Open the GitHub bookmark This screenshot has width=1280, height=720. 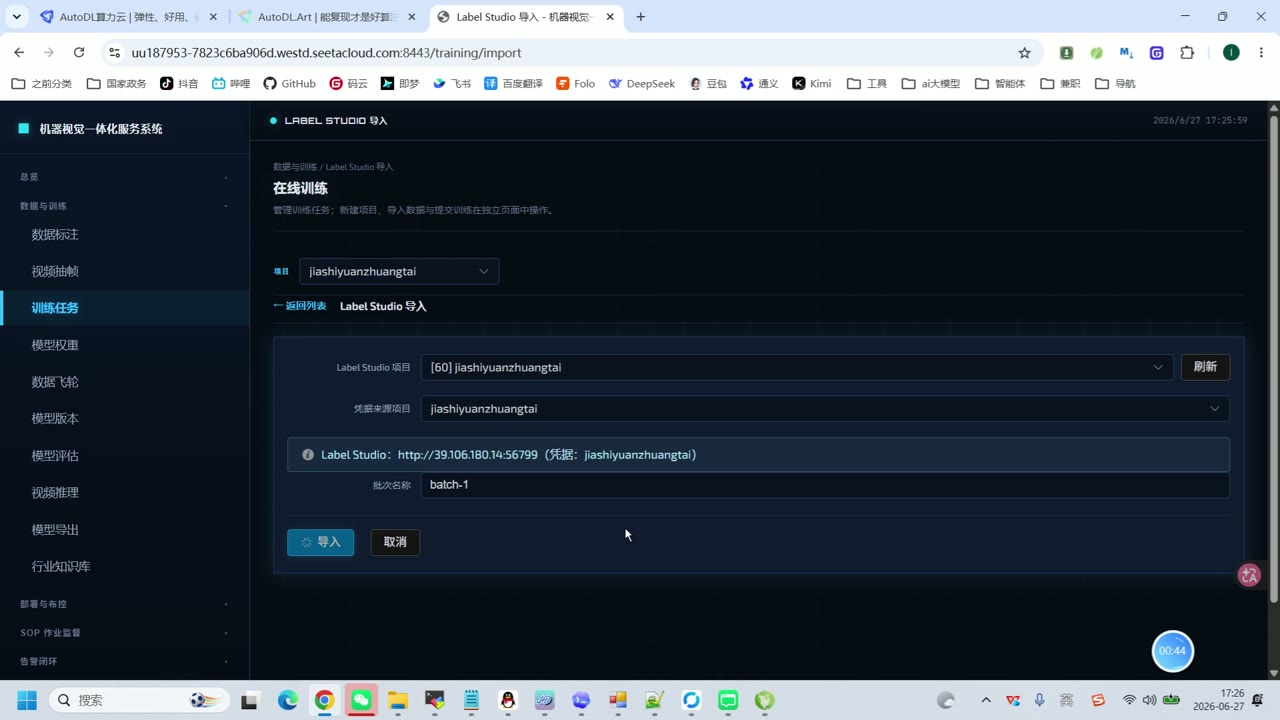(289, 84)
